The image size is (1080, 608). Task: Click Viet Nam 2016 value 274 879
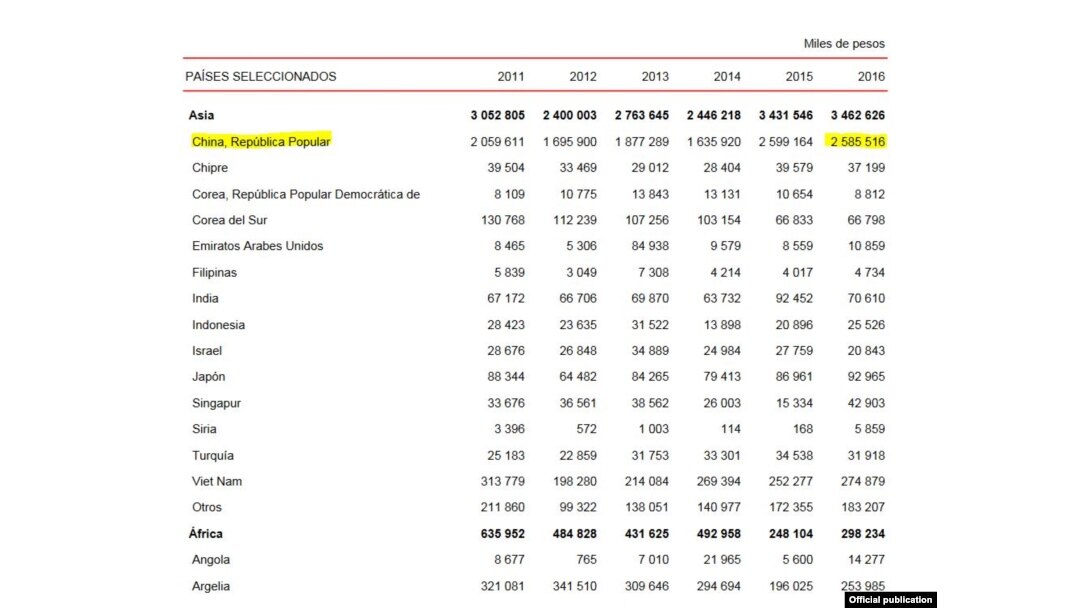pos(863,481)
